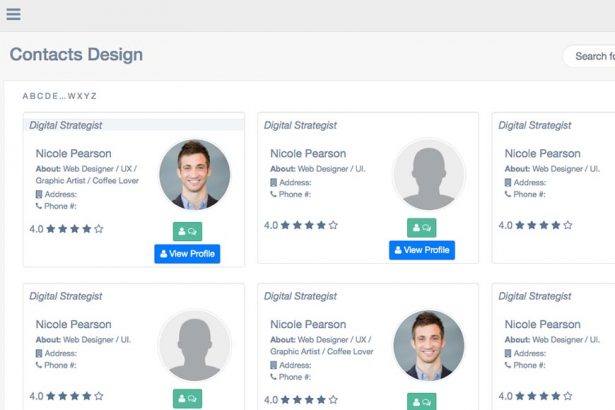Filter contacts by letter Z

tap(94, 96)
